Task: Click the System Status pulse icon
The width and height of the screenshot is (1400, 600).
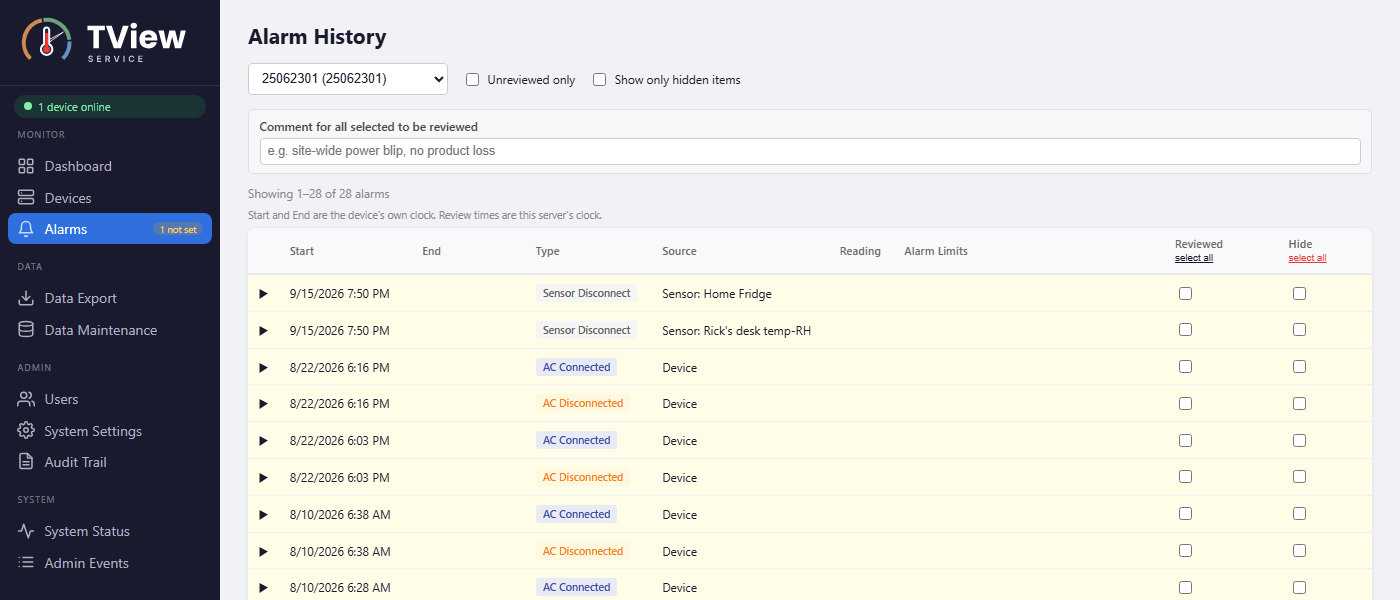Action: pyautogui.click(x=26, y=531)
